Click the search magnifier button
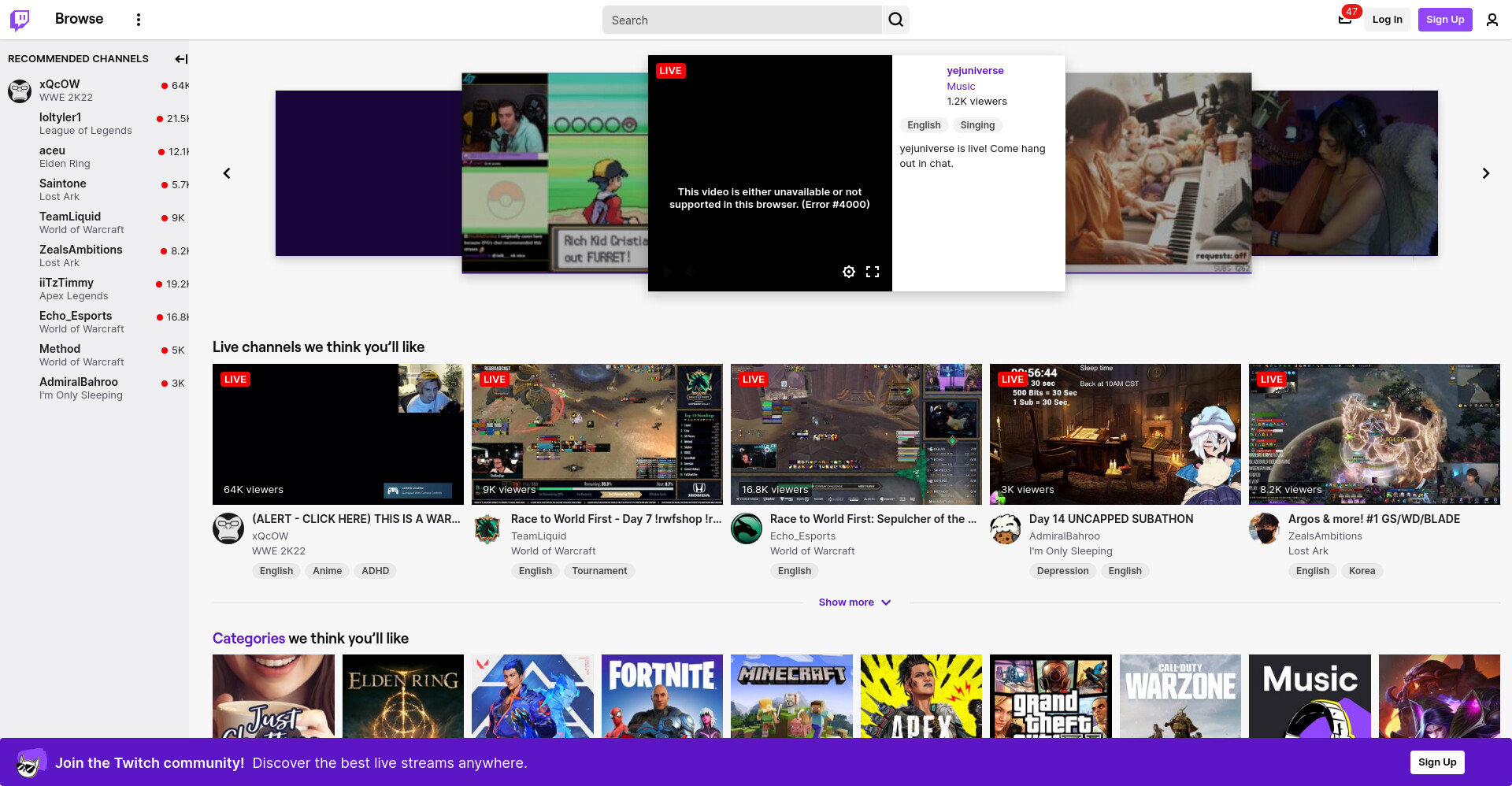The height and width of the screenshot is (786, 1512). coord(896,20)
